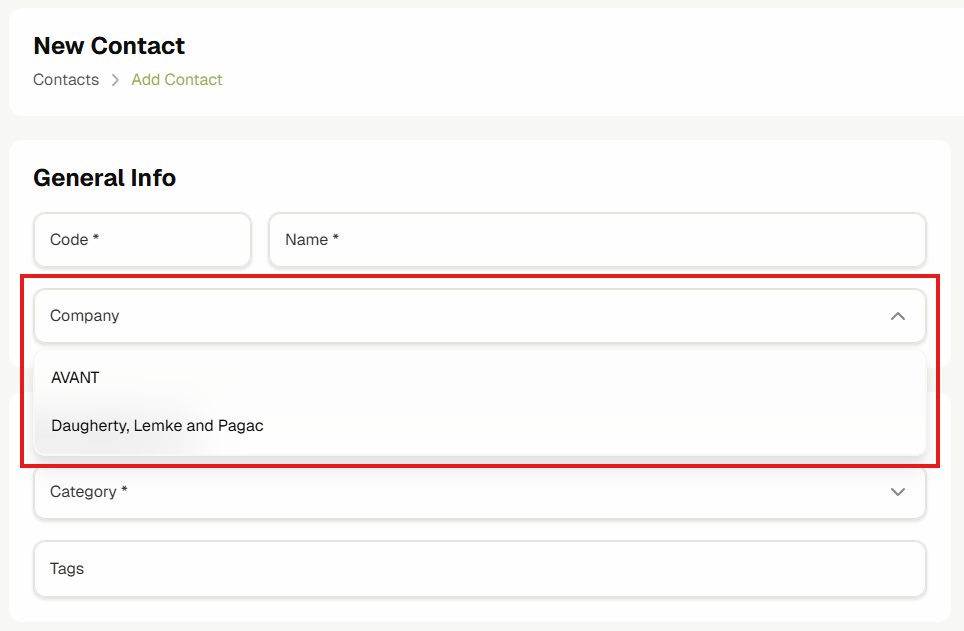Click the Add Contact breadcrumb
Viewport: 964px width, 631px height.
pos(177,80)
